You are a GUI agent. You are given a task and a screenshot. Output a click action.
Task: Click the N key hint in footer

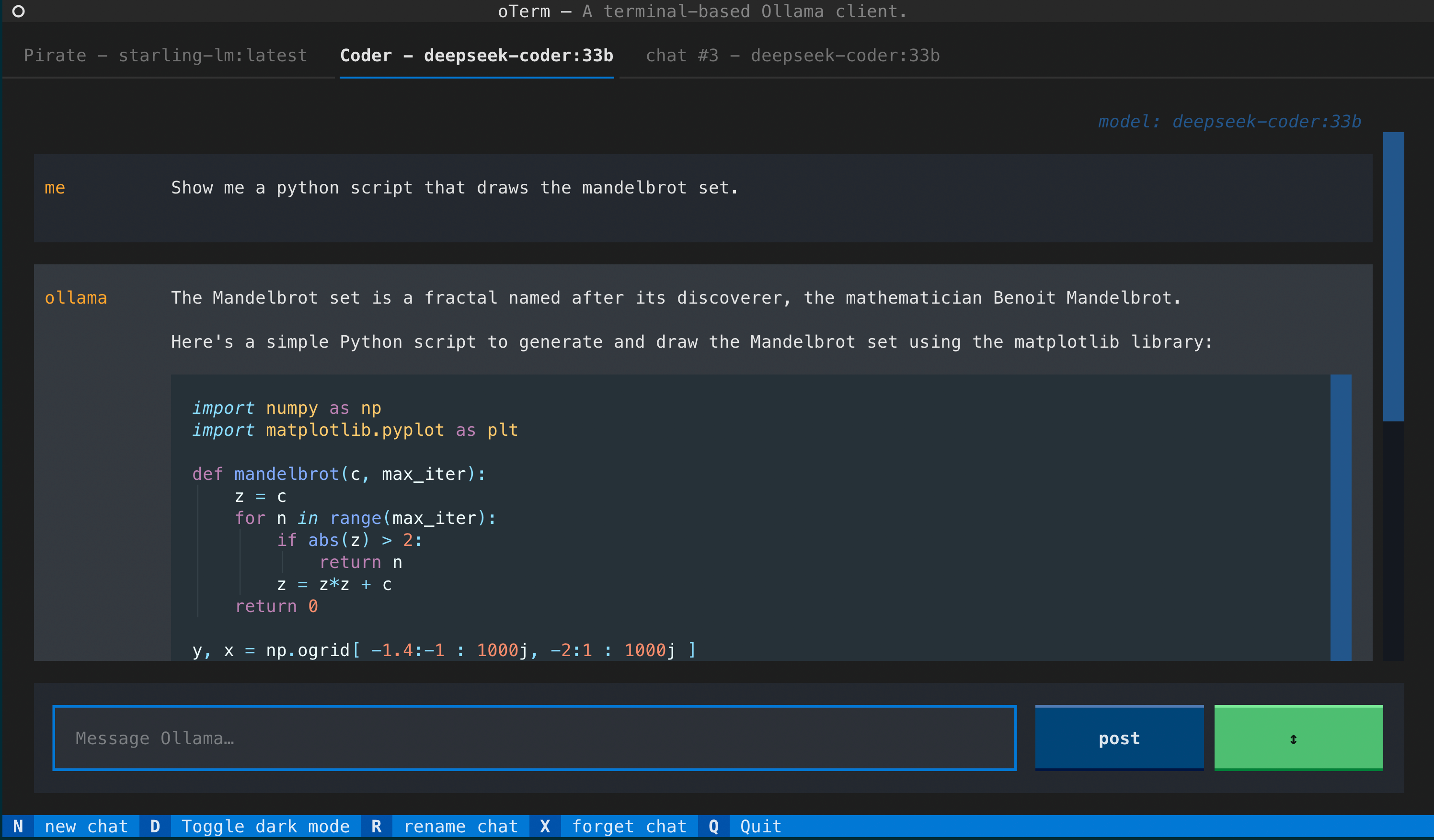[18, 826]
